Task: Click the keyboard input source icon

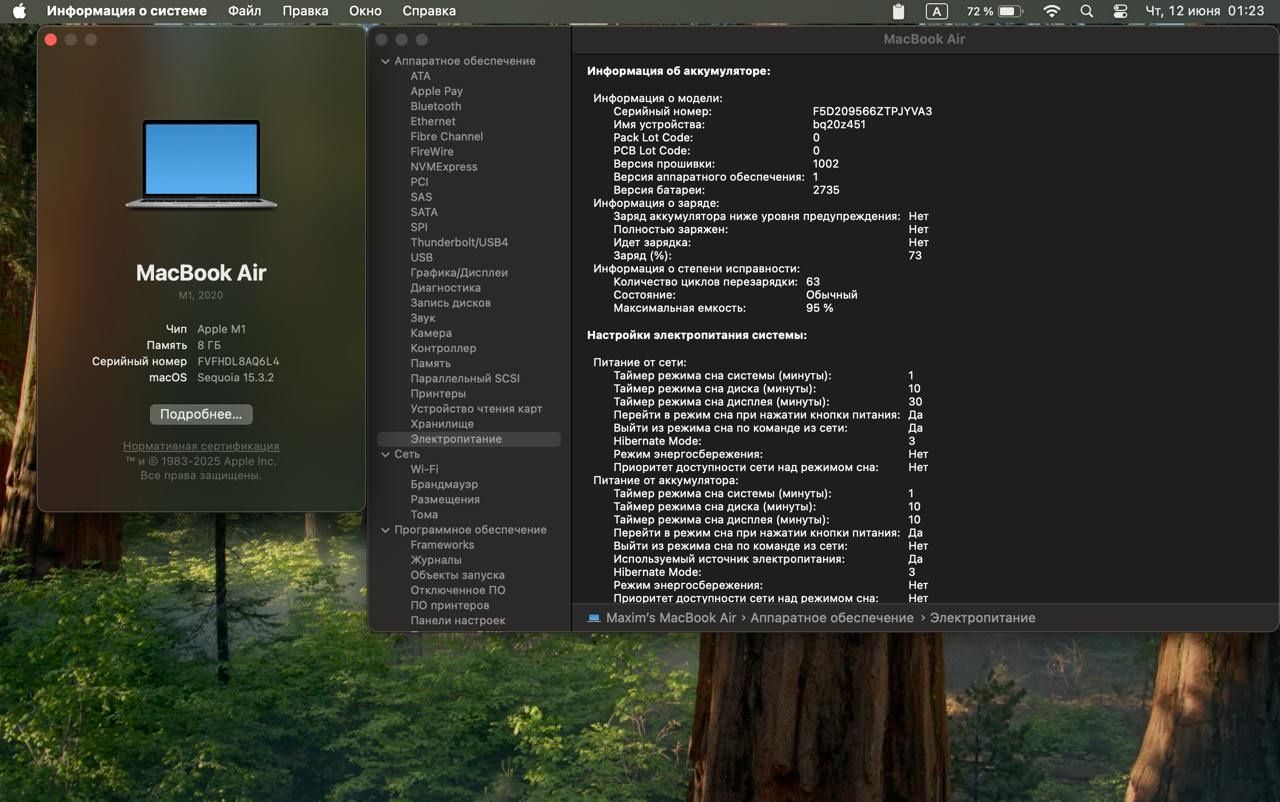Action: [936, 11]
